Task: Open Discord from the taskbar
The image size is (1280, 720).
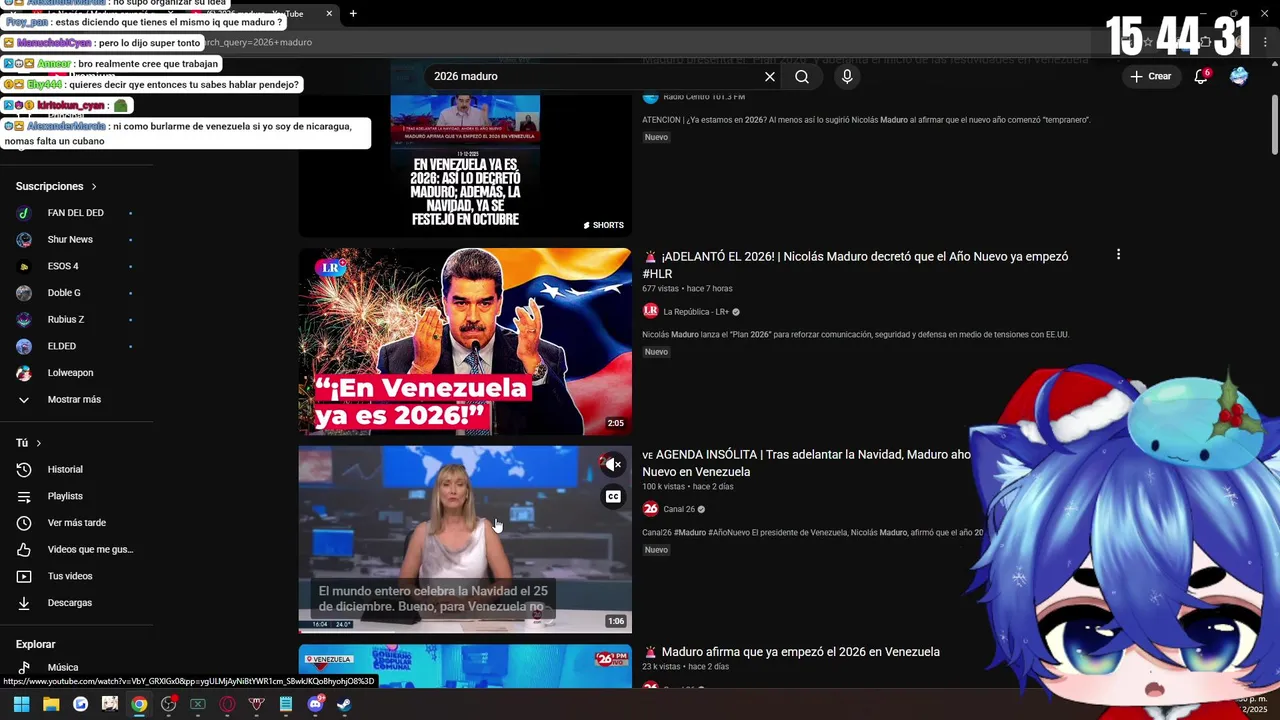Action: pos(316,704)
